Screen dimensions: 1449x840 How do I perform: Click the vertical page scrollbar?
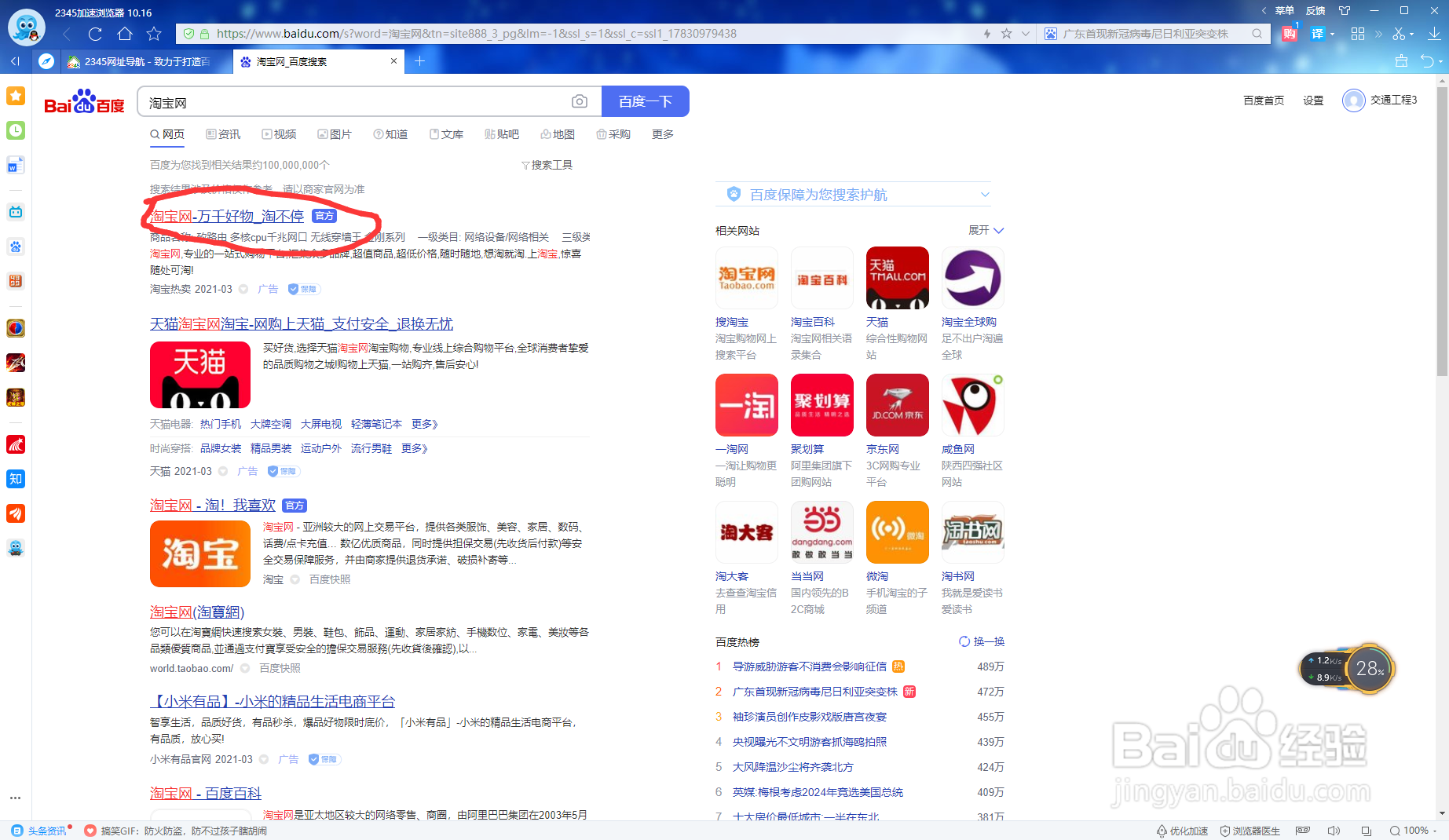(1442, 232)
